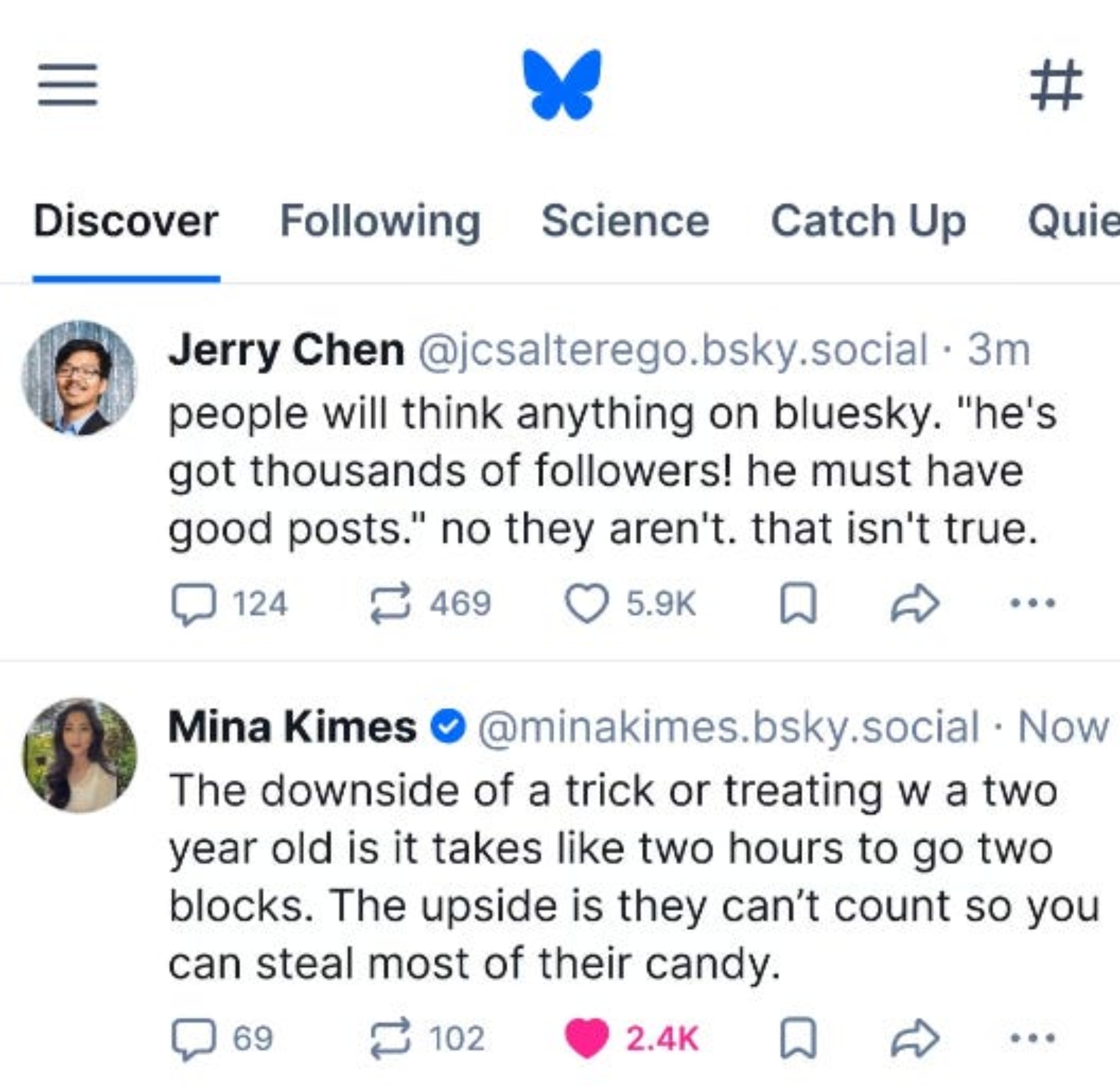Share Jerry Chen's post
Viewport: 1120px width, 1090px height.
click(x=914, y=603)
